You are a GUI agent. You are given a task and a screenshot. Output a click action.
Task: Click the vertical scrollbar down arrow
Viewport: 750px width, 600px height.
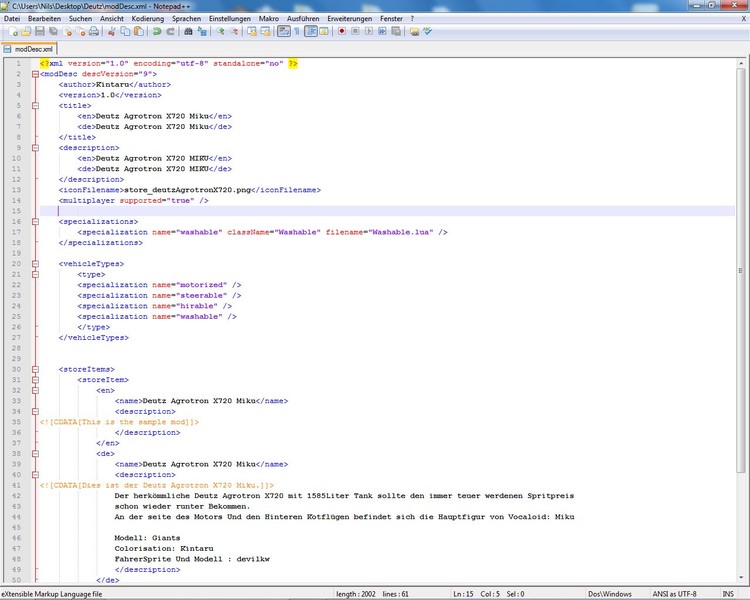pos(741,578)
